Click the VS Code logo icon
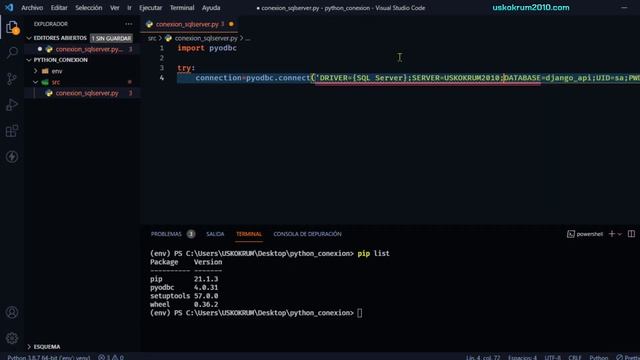The height and width of the screenshot is (360, 640). tap(9, 7)
